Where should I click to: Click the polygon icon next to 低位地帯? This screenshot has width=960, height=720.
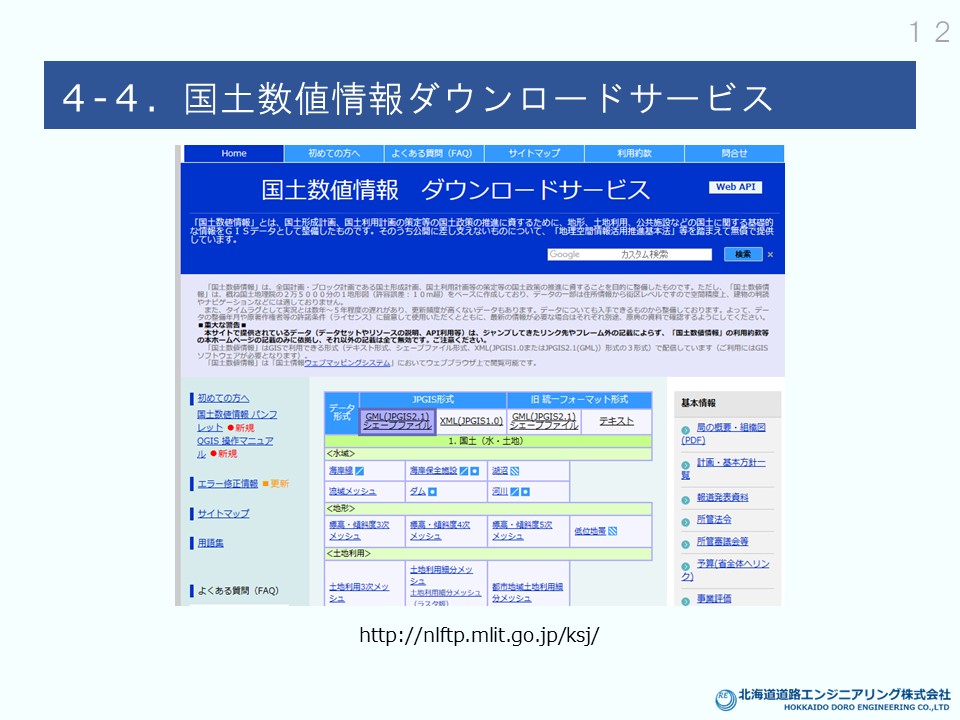click(613, 531)
